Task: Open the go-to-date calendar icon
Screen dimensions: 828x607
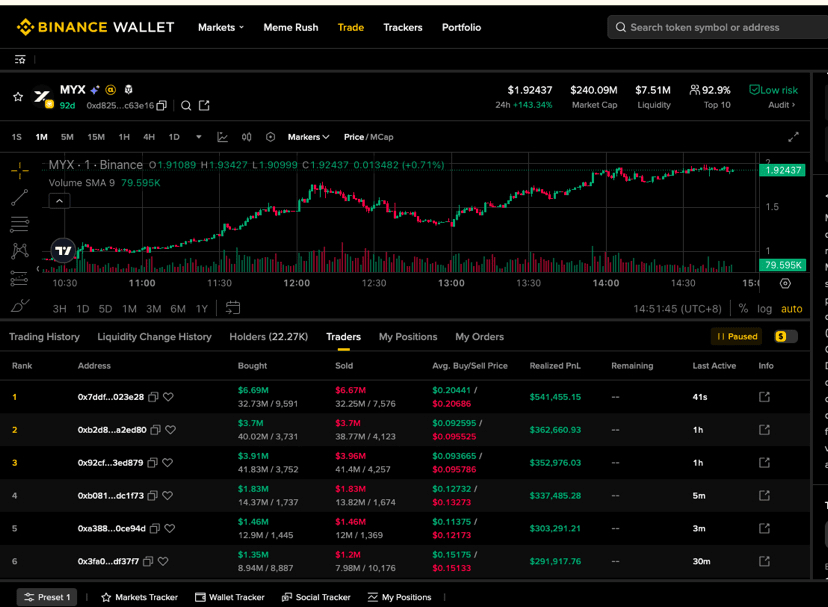Action: 233,308
